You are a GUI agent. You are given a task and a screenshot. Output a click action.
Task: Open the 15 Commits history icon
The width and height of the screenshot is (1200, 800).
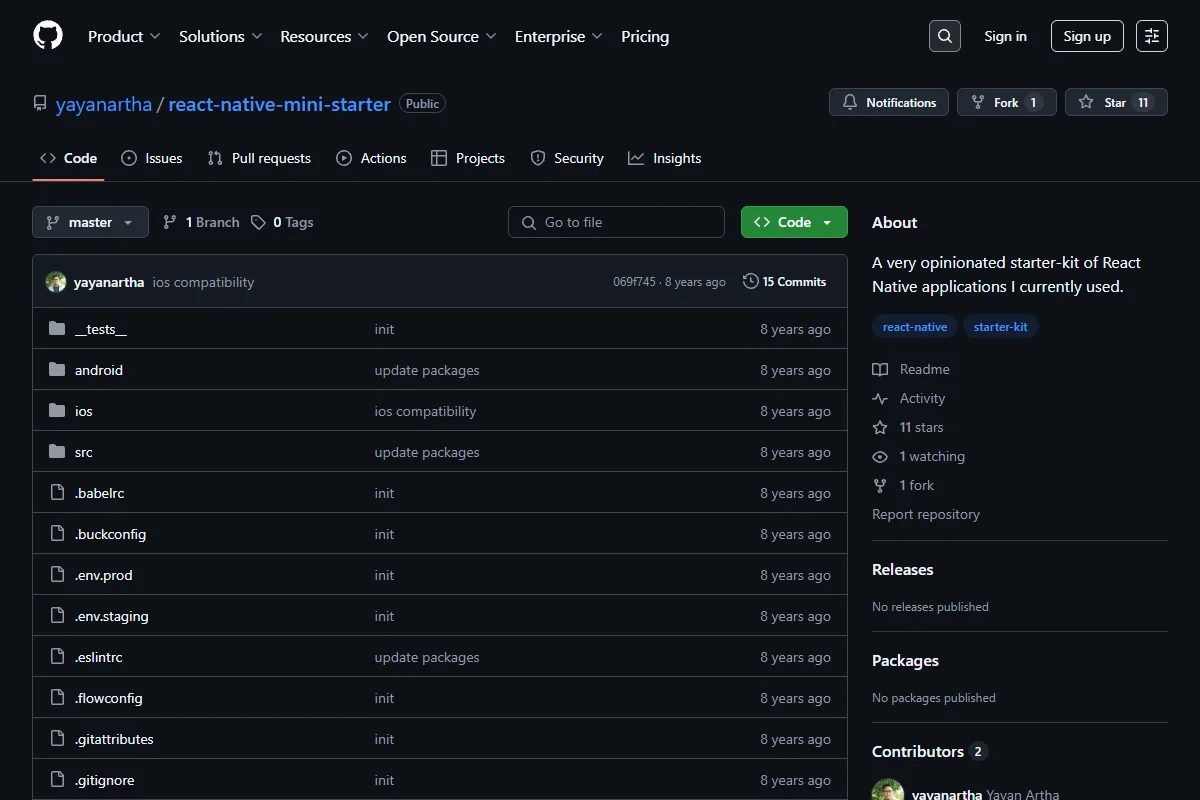[x=751, y=282]
